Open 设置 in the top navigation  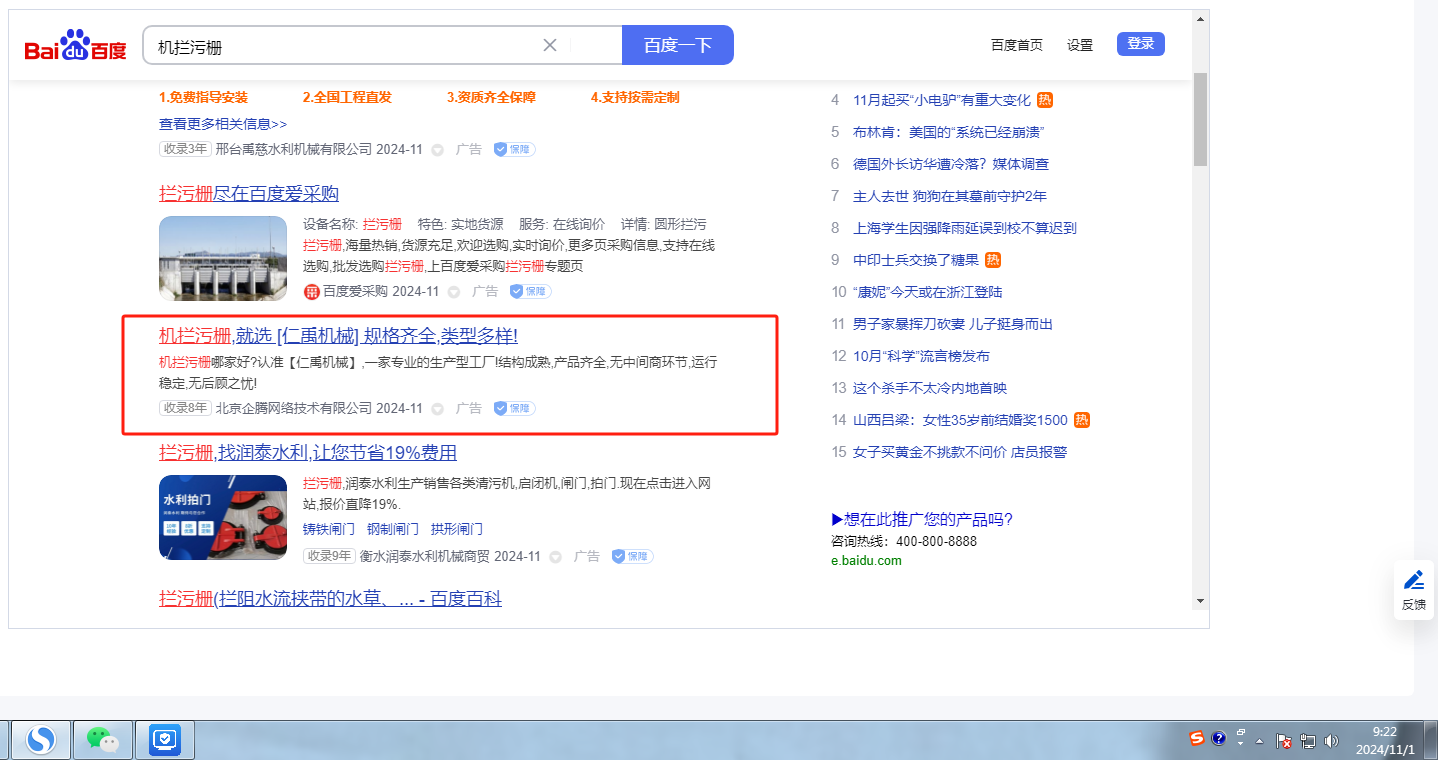point(1080,45)
